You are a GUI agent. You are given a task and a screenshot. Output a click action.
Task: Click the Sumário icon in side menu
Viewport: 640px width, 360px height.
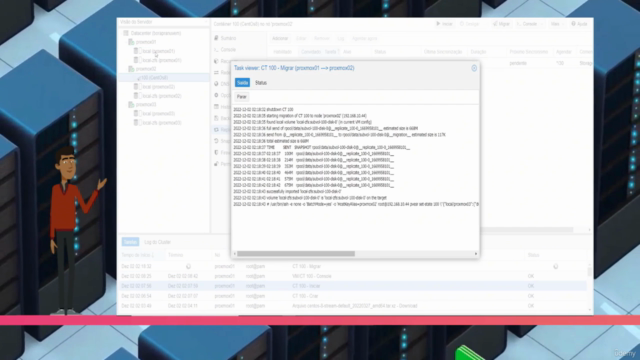(216, 38)
